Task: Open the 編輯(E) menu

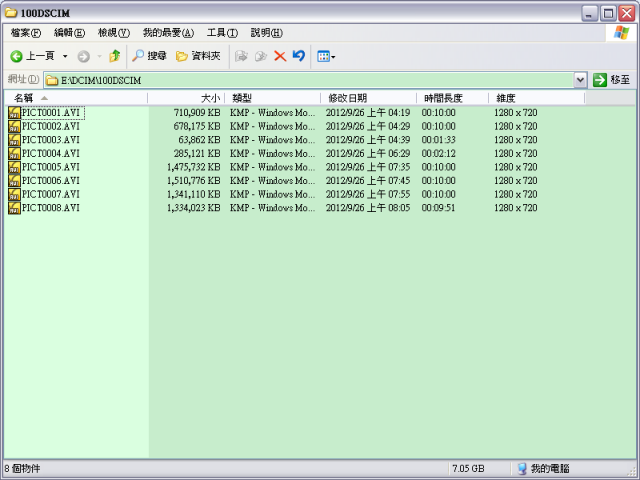Action: [x=69, y=33]
